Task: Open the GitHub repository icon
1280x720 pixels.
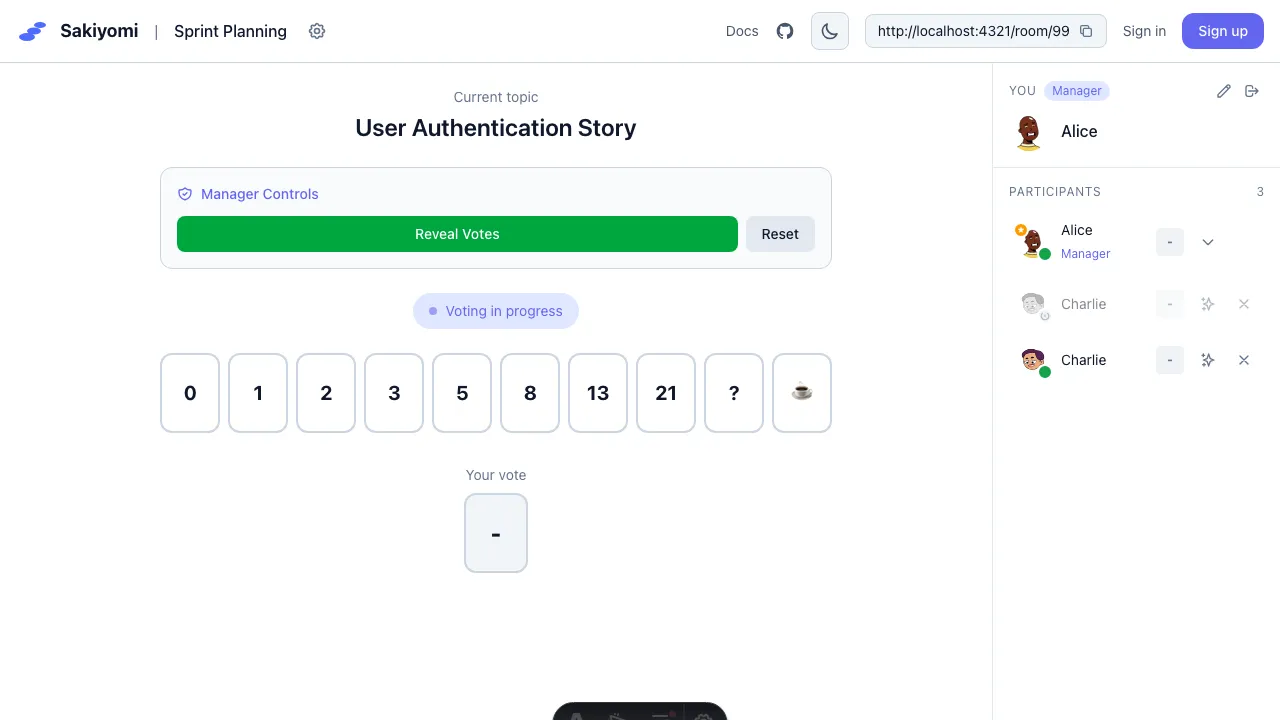Action: (x=784, y=31)
